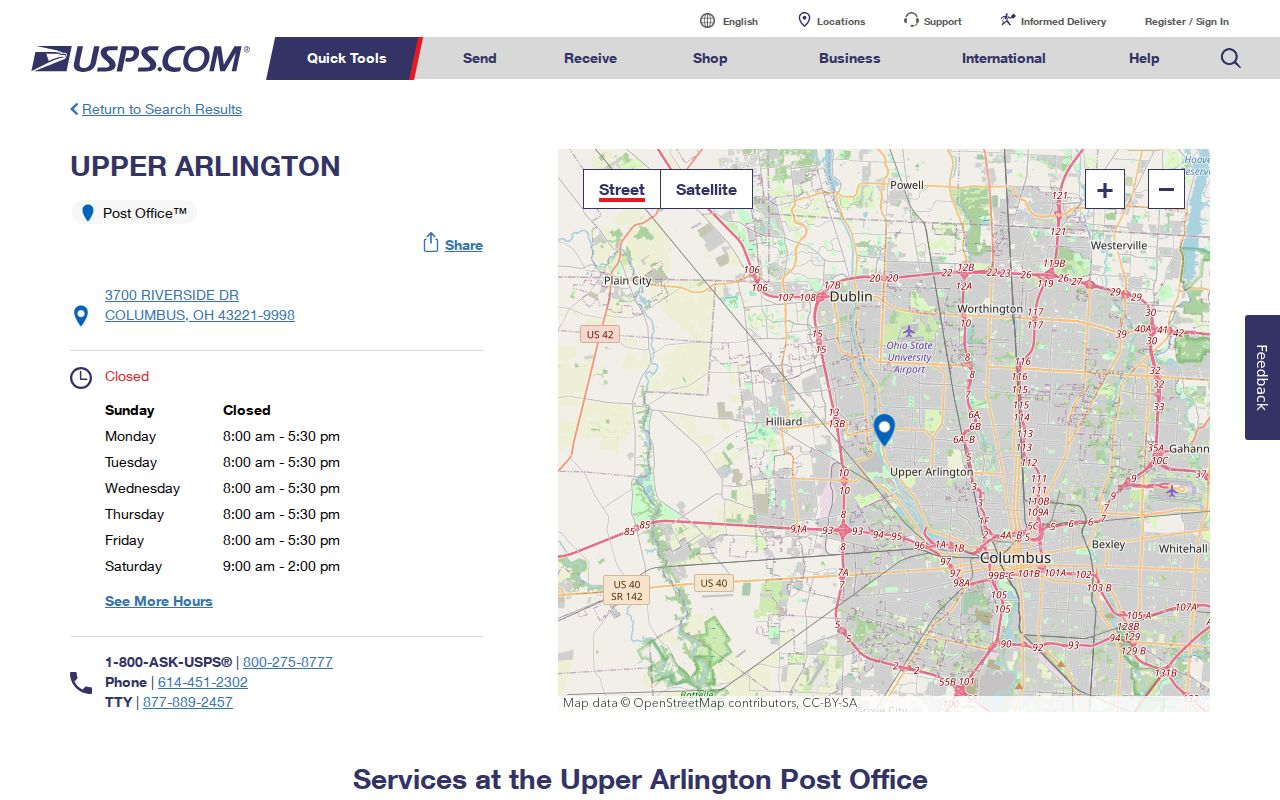The height and width of the screenshot is (800, 1280).
Task: Click Monday hours 8:00 am - 5:30 pm
Action: (281, 436)
